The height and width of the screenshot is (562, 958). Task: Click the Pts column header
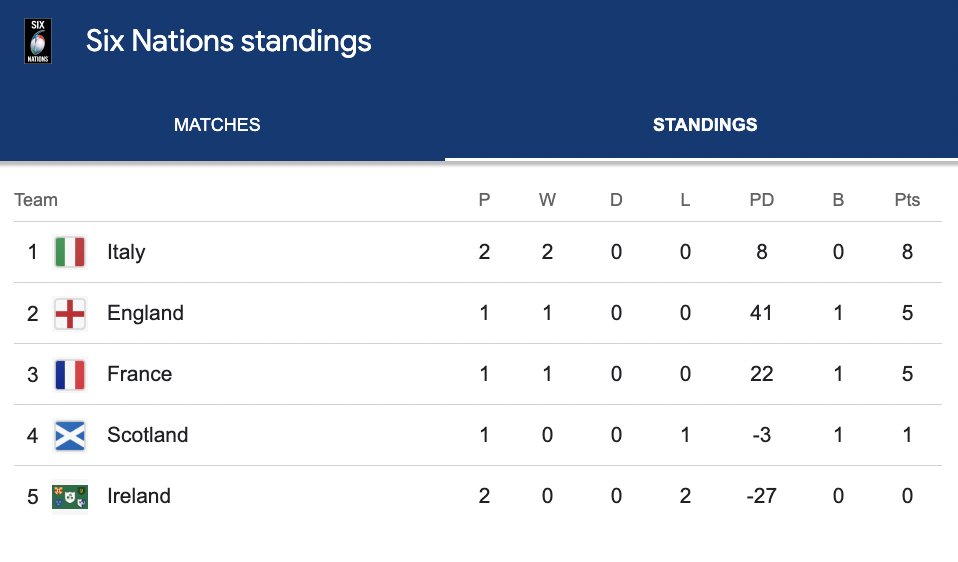[907, 200]
